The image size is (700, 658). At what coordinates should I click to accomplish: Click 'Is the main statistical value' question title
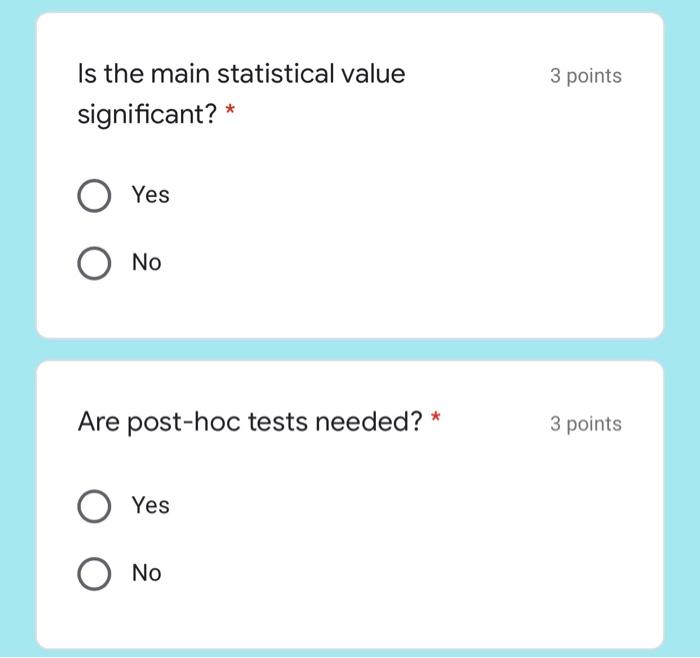click(241, 74)
